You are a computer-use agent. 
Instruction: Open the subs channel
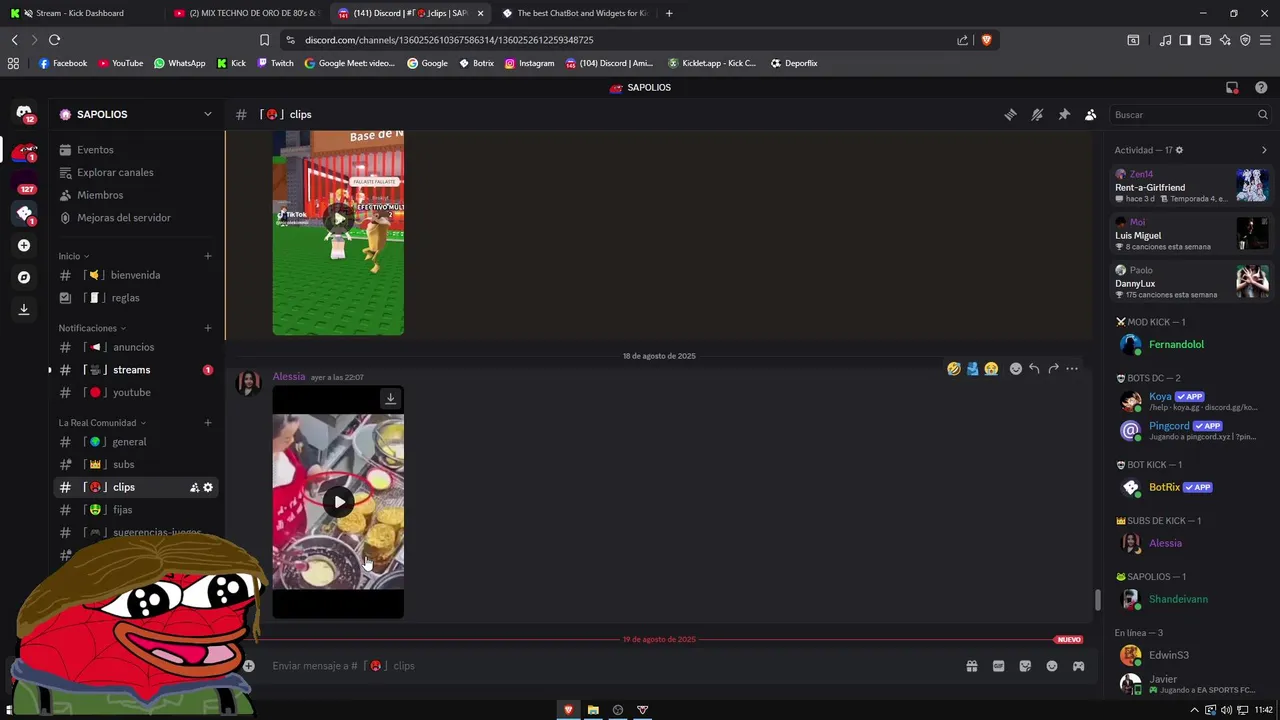coord(135,465)
